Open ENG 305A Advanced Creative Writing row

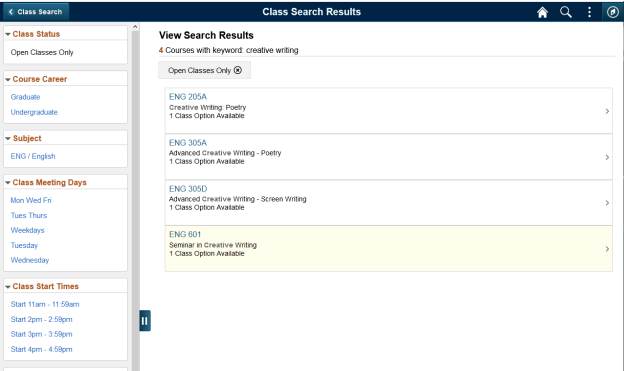[388, 157]
